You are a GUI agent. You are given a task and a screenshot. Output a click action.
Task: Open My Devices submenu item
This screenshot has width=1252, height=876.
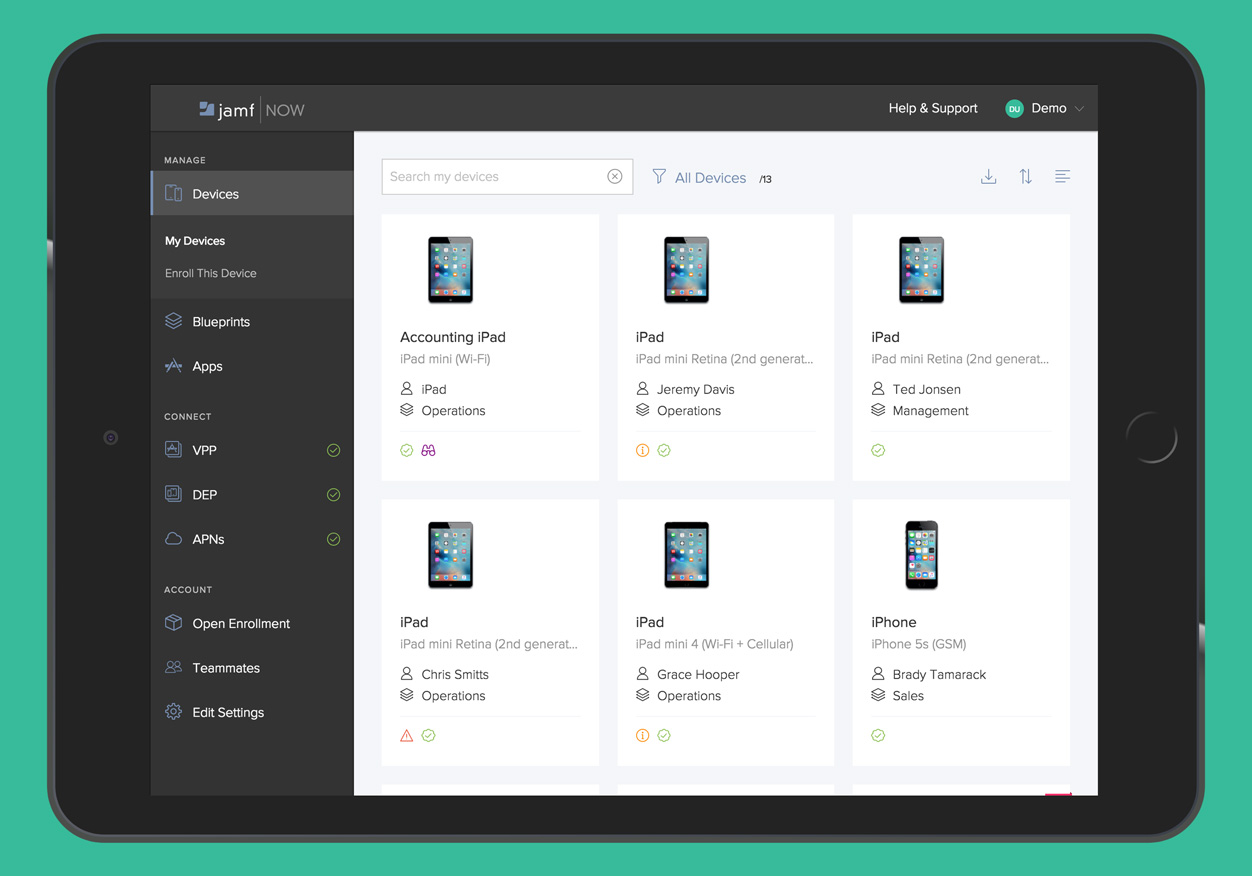(x=195, y=241)
